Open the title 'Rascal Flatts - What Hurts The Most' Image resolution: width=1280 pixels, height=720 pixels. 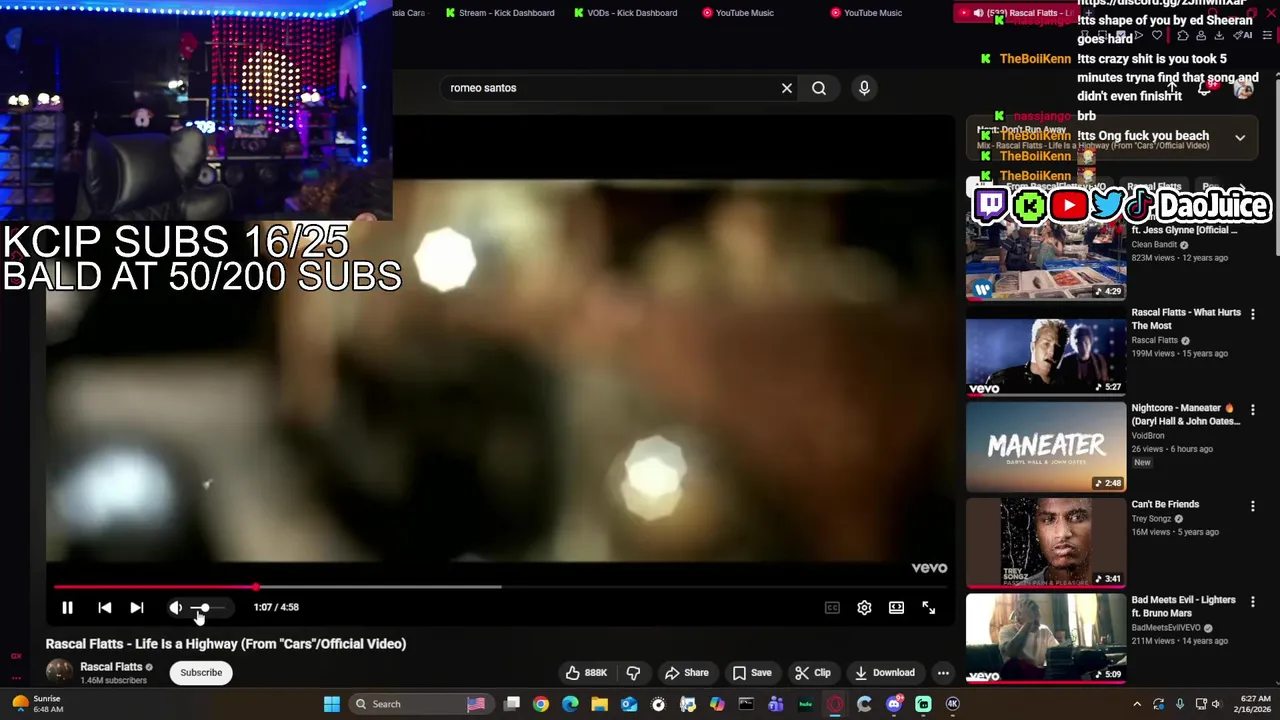click(x=1186, y=319)
